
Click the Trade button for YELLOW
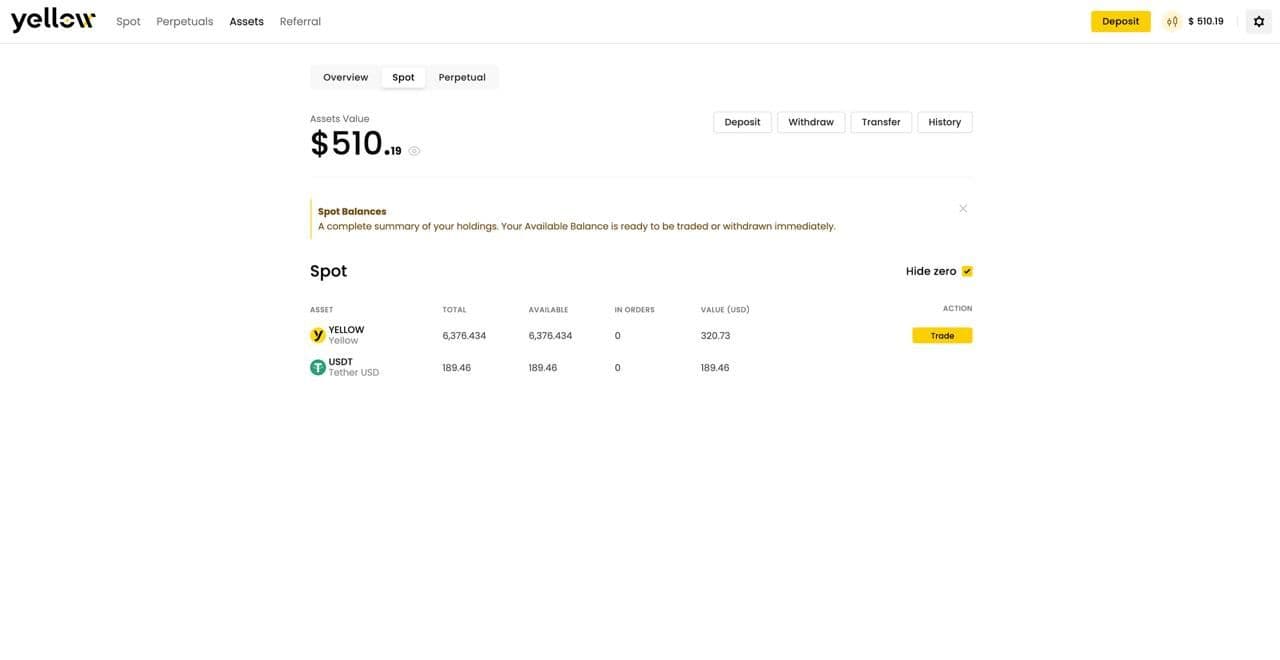pos(942,336)
